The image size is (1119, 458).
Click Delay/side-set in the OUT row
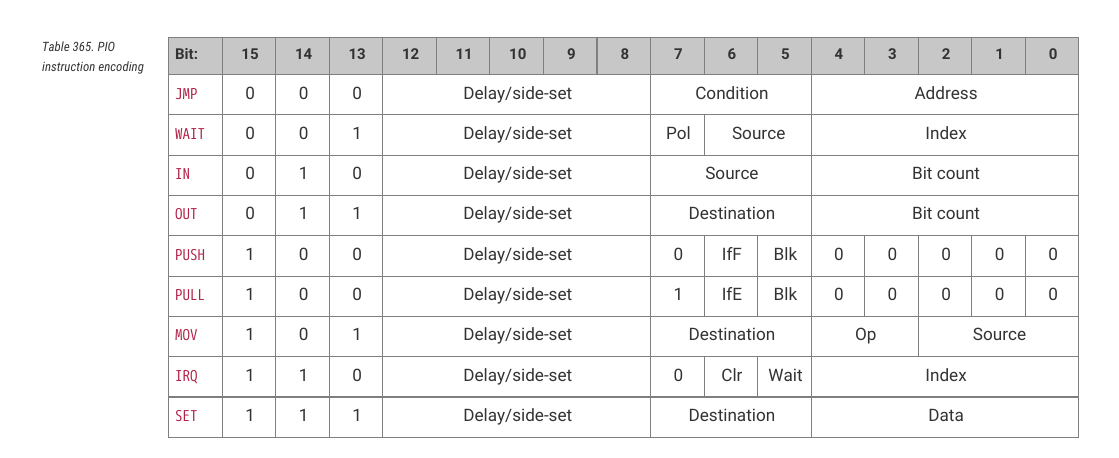pos(517,213)
